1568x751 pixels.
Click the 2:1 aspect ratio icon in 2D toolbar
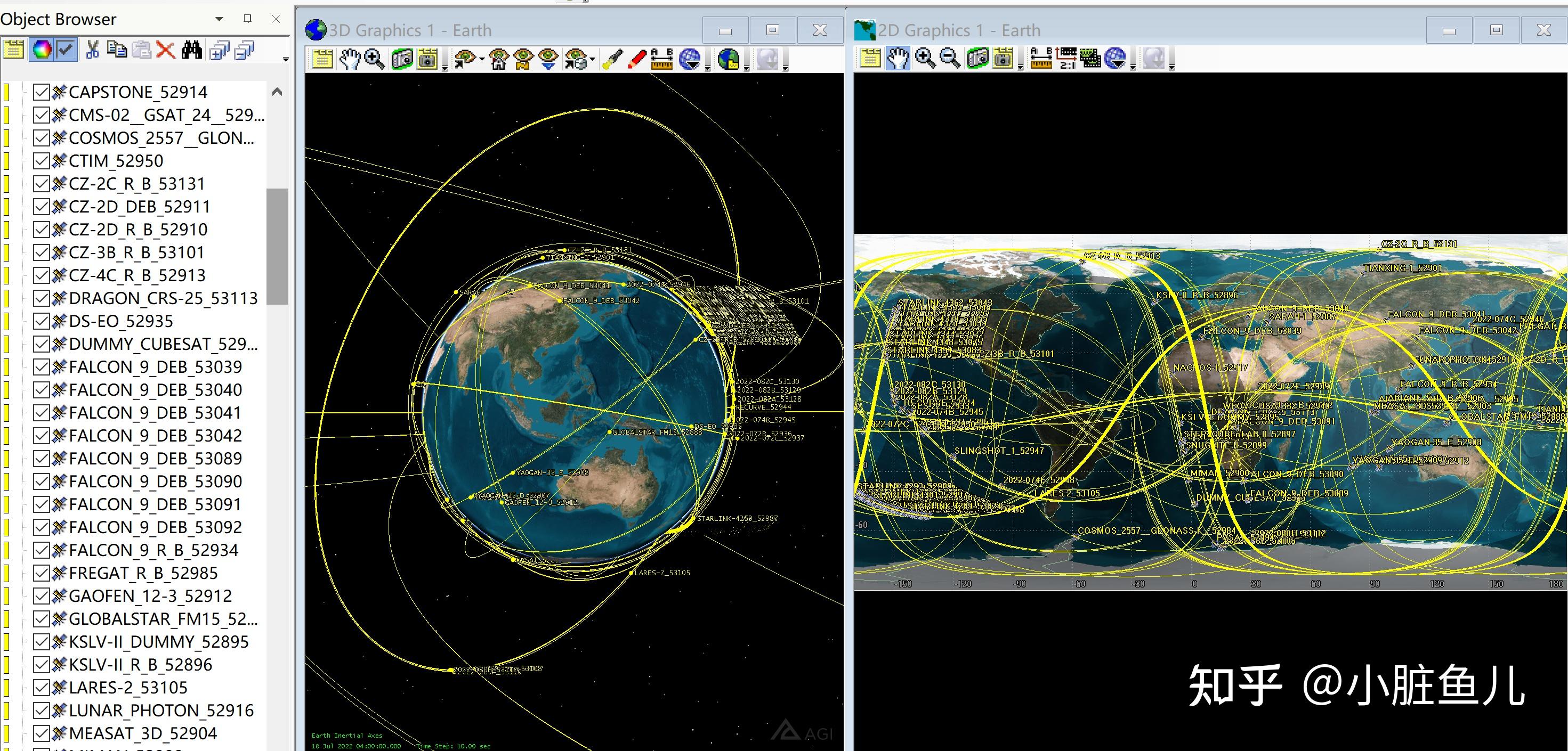click(x=1066, y=59)
